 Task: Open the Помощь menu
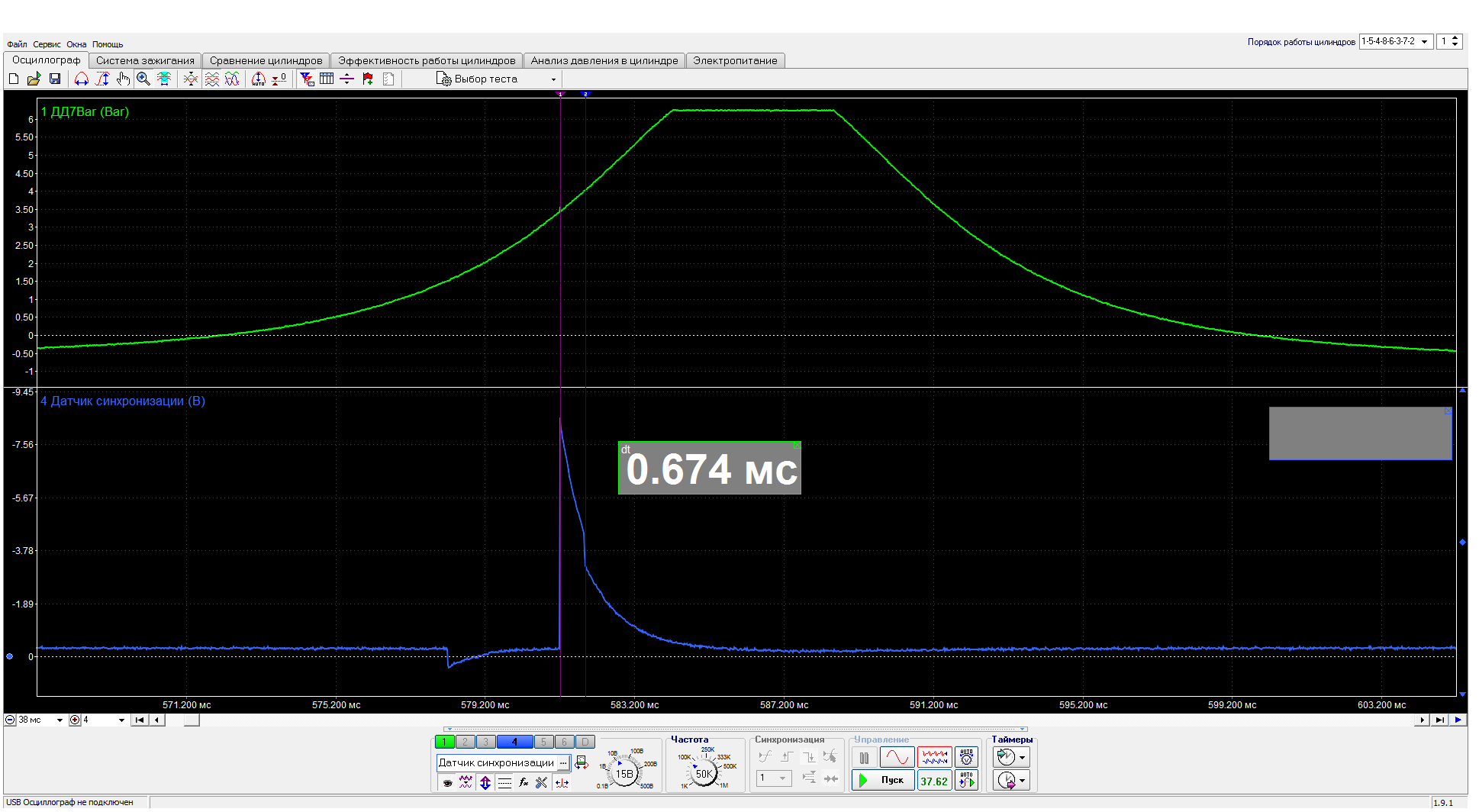tap(108, 44)
